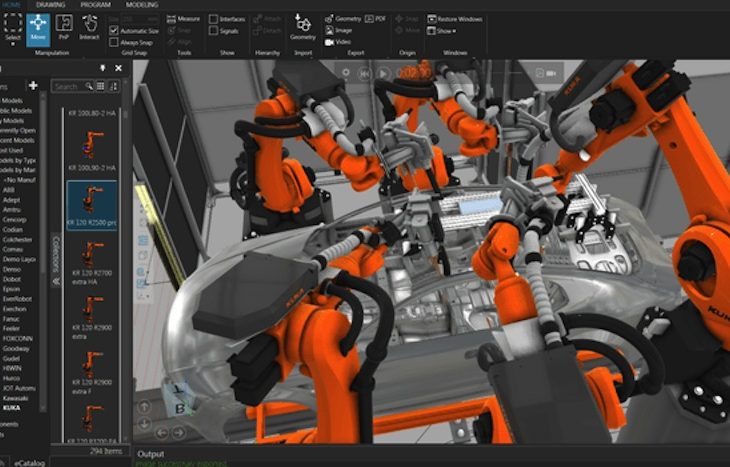Switch to the DRAWING ribbon tab
Image resolution: width=730 pixels, height=467 pixels.
point(51,5)
